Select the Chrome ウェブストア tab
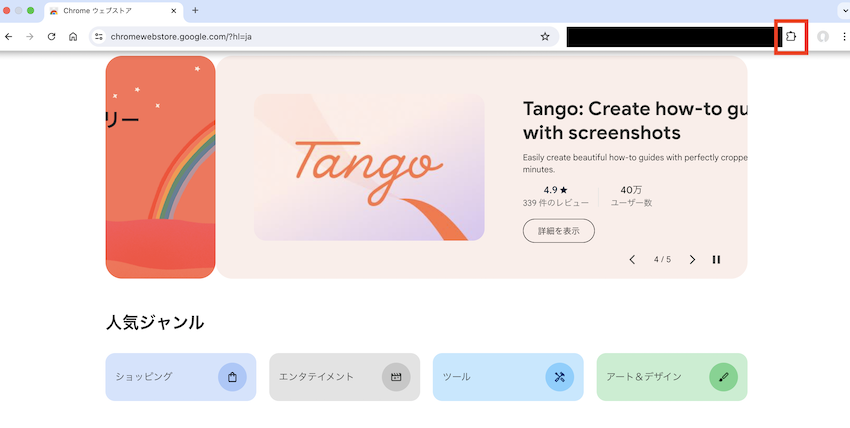850x428 pixels. 114,11
